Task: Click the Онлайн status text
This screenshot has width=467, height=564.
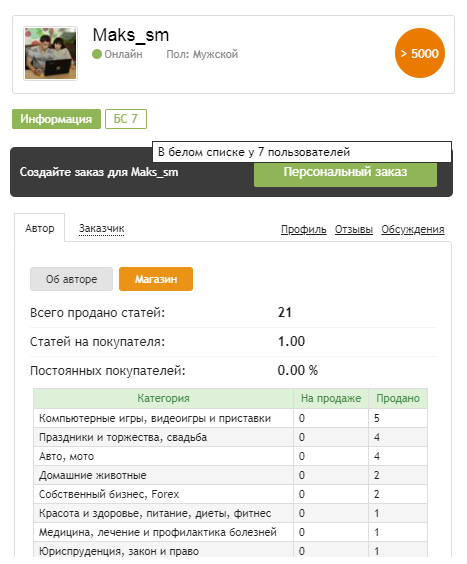Action: tap(123, 54)
